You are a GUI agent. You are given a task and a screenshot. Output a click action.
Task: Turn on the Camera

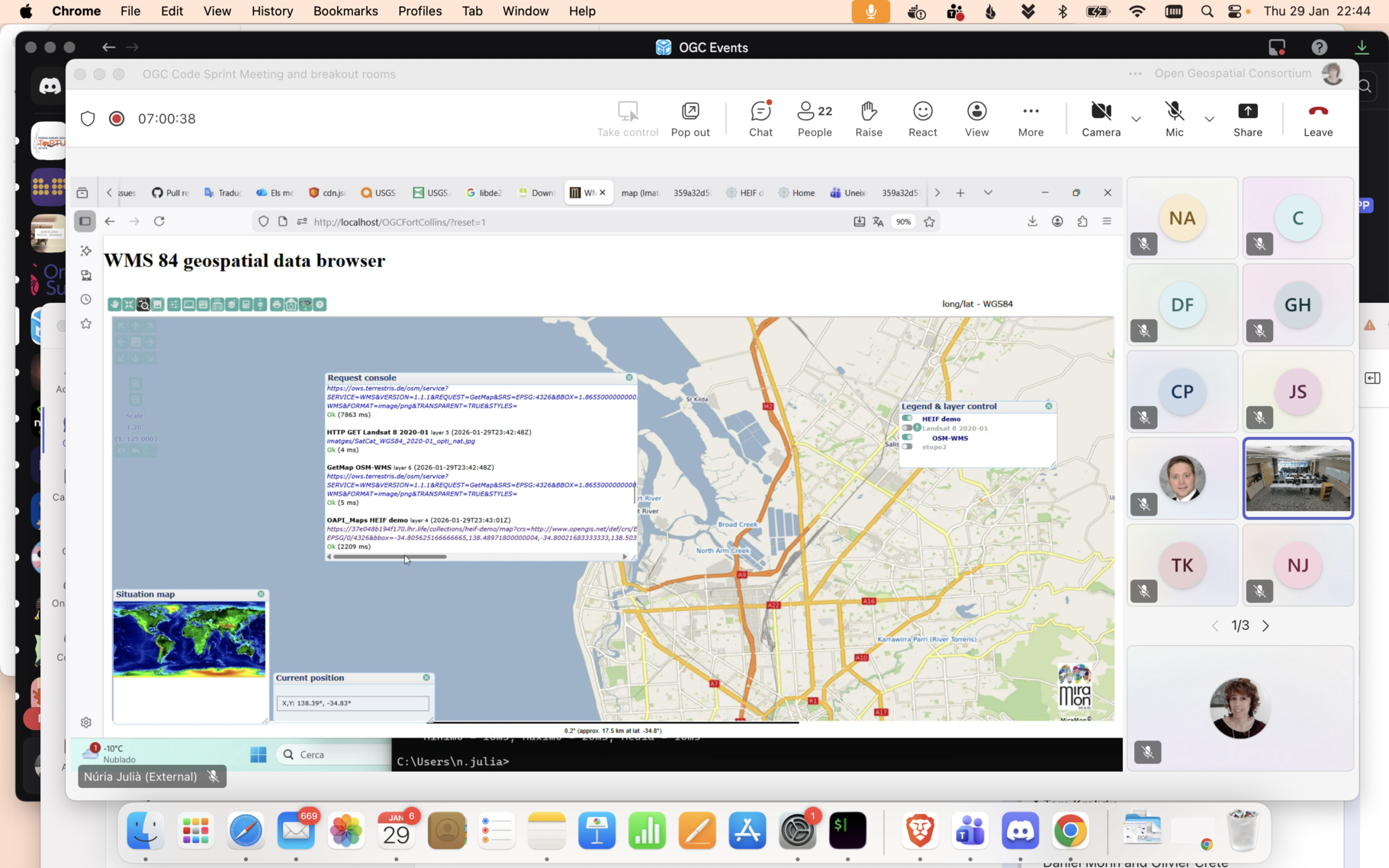click(x=1101, y=118)
